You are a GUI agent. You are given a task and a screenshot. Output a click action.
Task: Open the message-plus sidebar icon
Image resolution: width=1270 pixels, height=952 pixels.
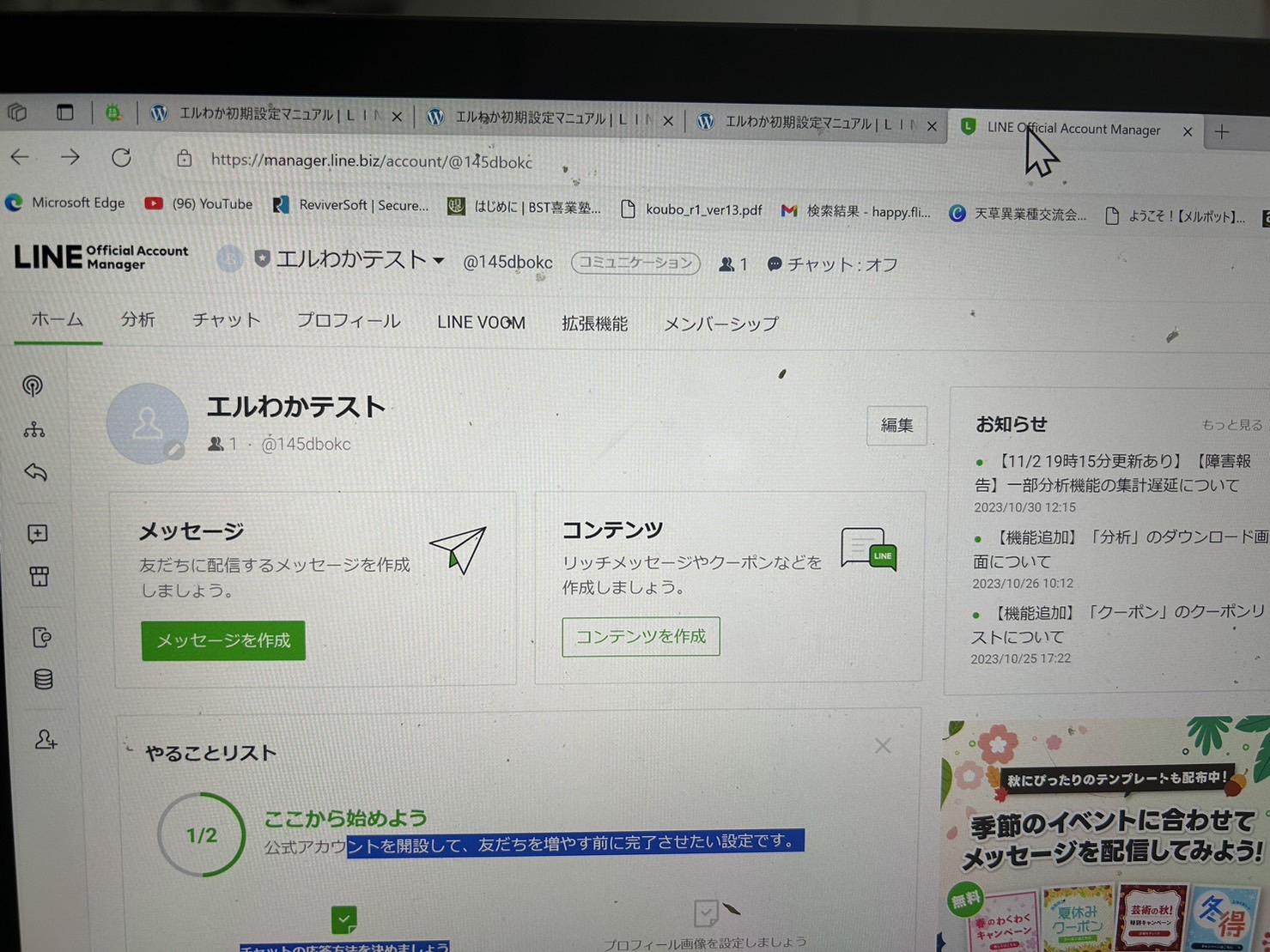click(38, 534)
